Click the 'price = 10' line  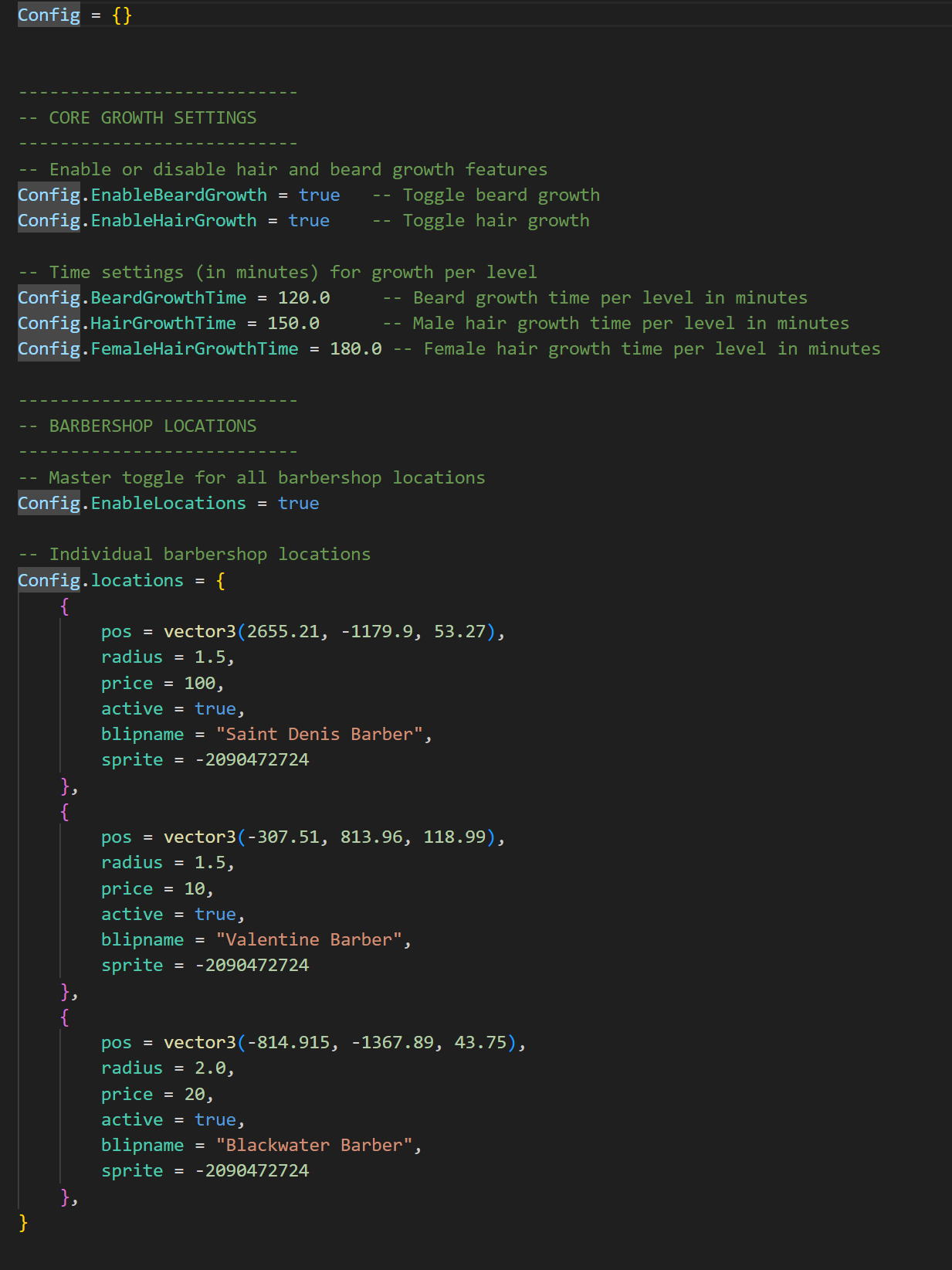[x=158, y=888]
